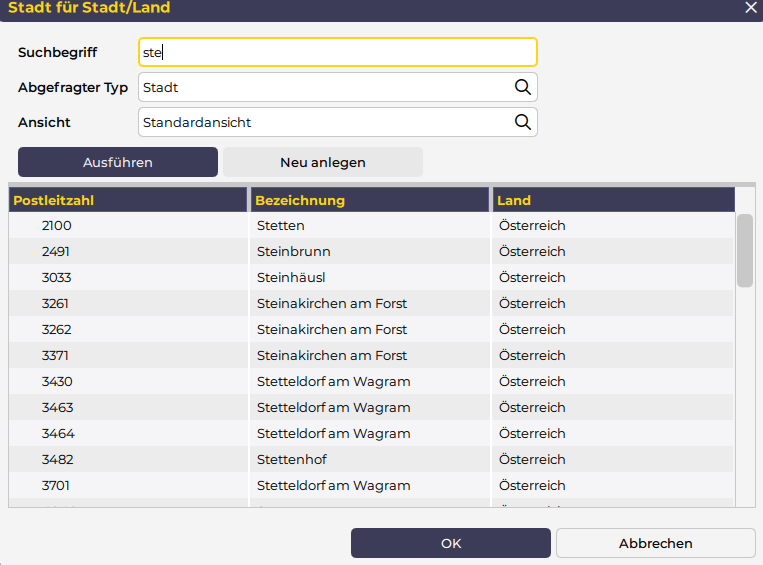Close the Stadt für Stadt/Land dialog
This screenshot has width=763, height=565.
point(751,8)
